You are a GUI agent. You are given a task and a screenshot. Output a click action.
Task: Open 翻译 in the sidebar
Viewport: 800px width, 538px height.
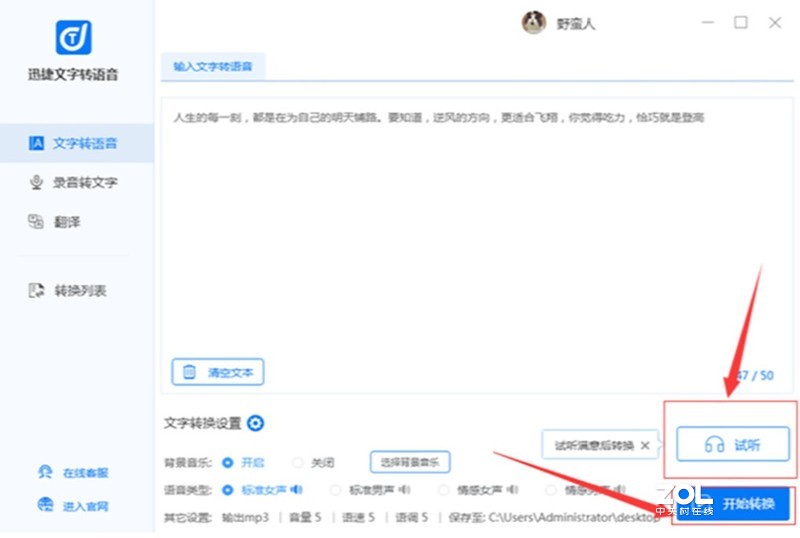pos(77,222)
